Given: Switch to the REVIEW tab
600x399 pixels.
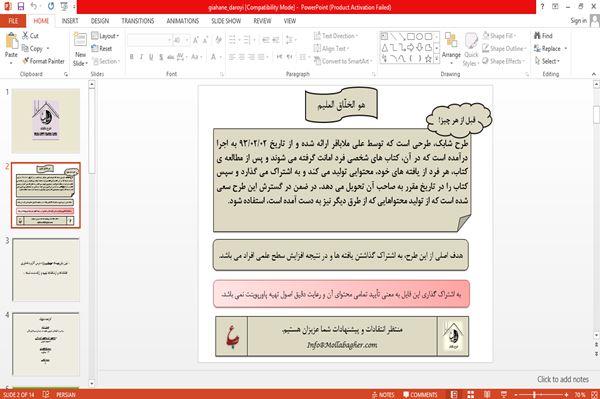Looking at the screenshot, I should [x=262, y=21].
